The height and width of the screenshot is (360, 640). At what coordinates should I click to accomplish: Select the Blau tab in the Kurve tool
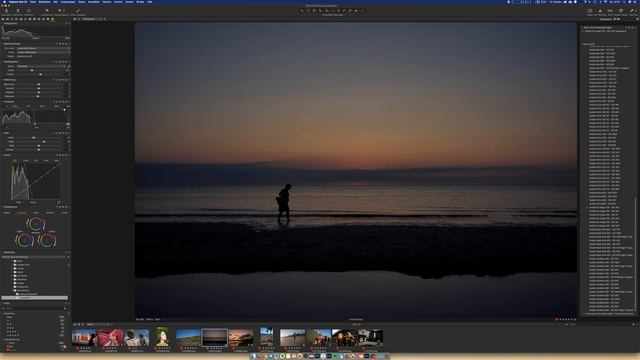pos(56,160)
